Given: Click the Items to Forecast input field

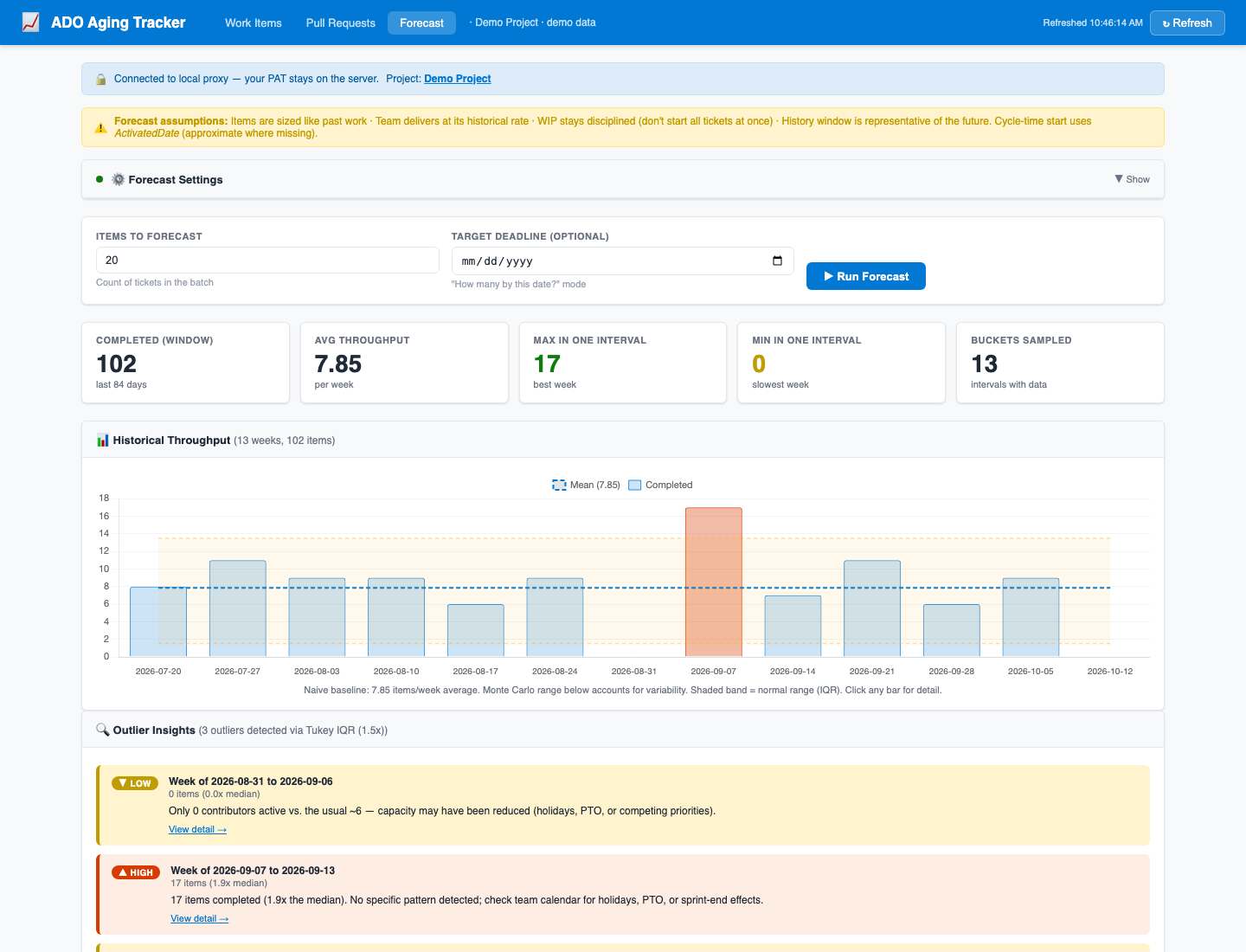Looking at the screenshot, I should (x=267, y=260).
